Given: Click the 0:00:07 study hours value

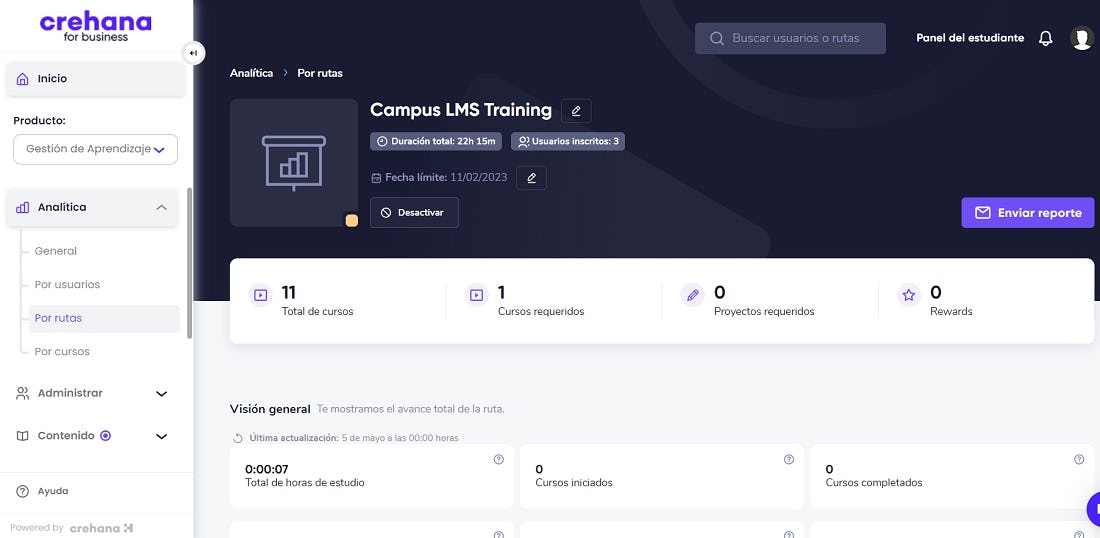Looking at the screenshot, I should point(267,469).
